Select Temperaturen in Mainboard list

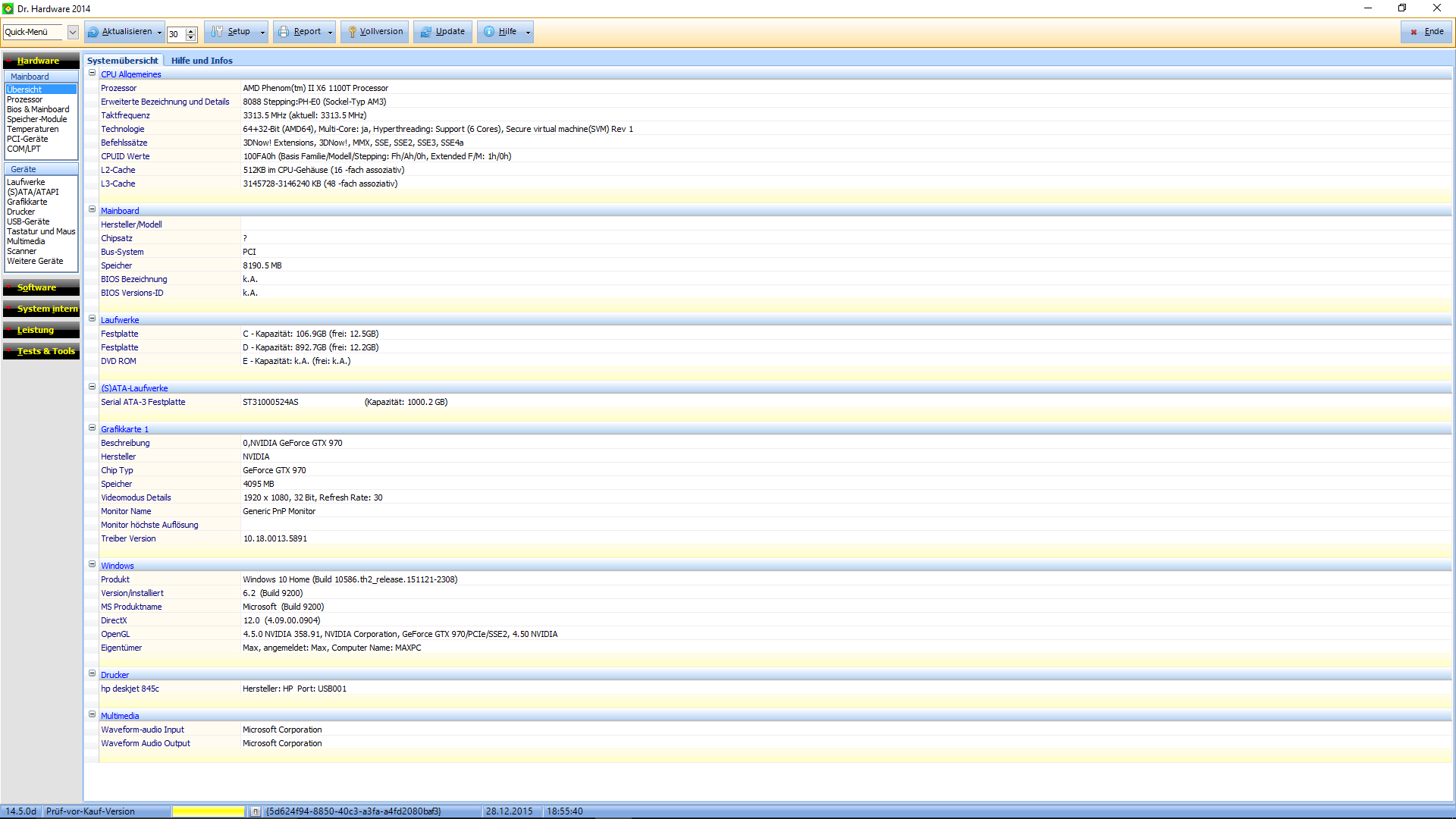pyautogui.click(x=33, y=129)
